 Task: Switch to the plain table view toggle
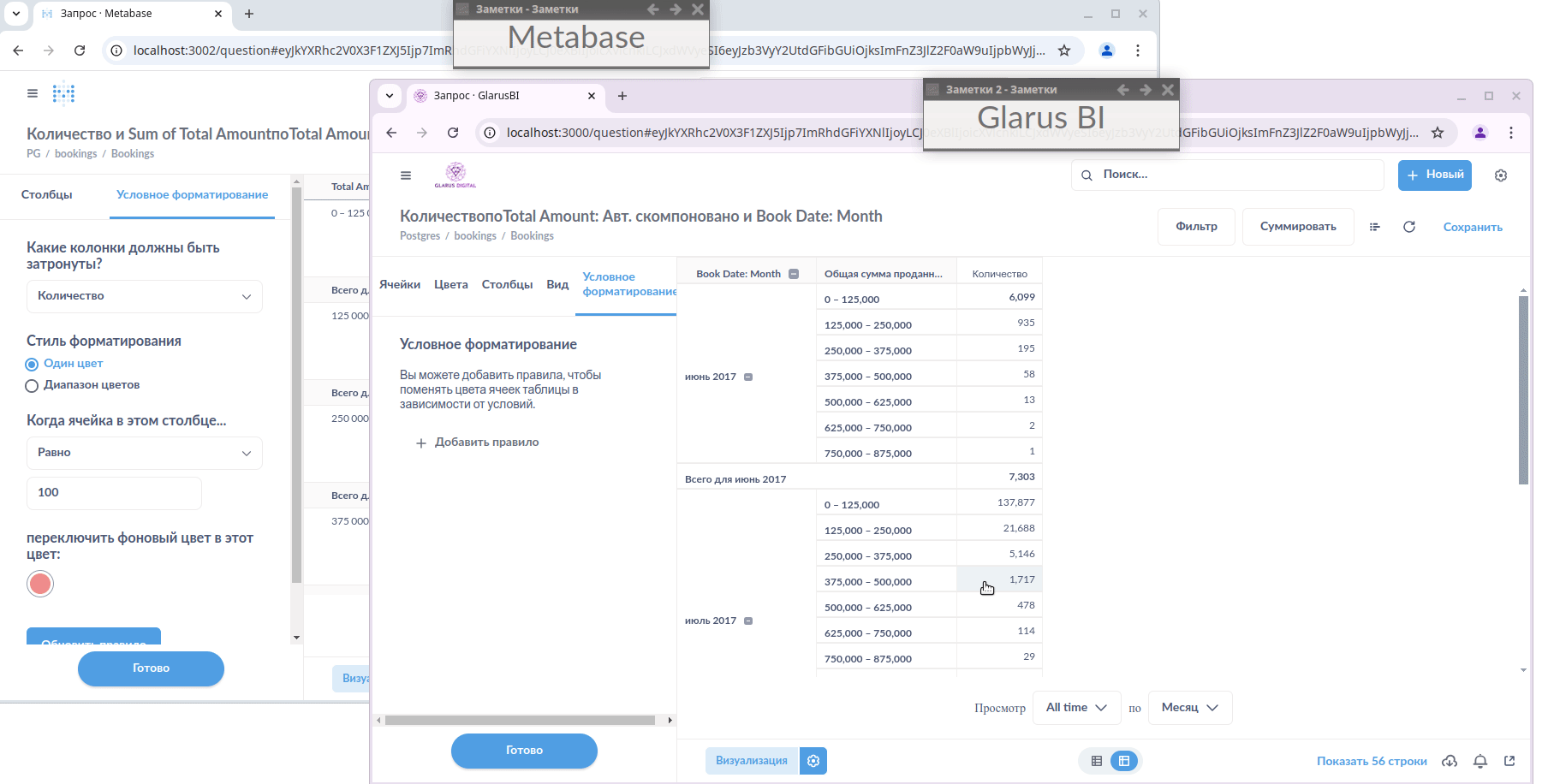point(1096,761)
